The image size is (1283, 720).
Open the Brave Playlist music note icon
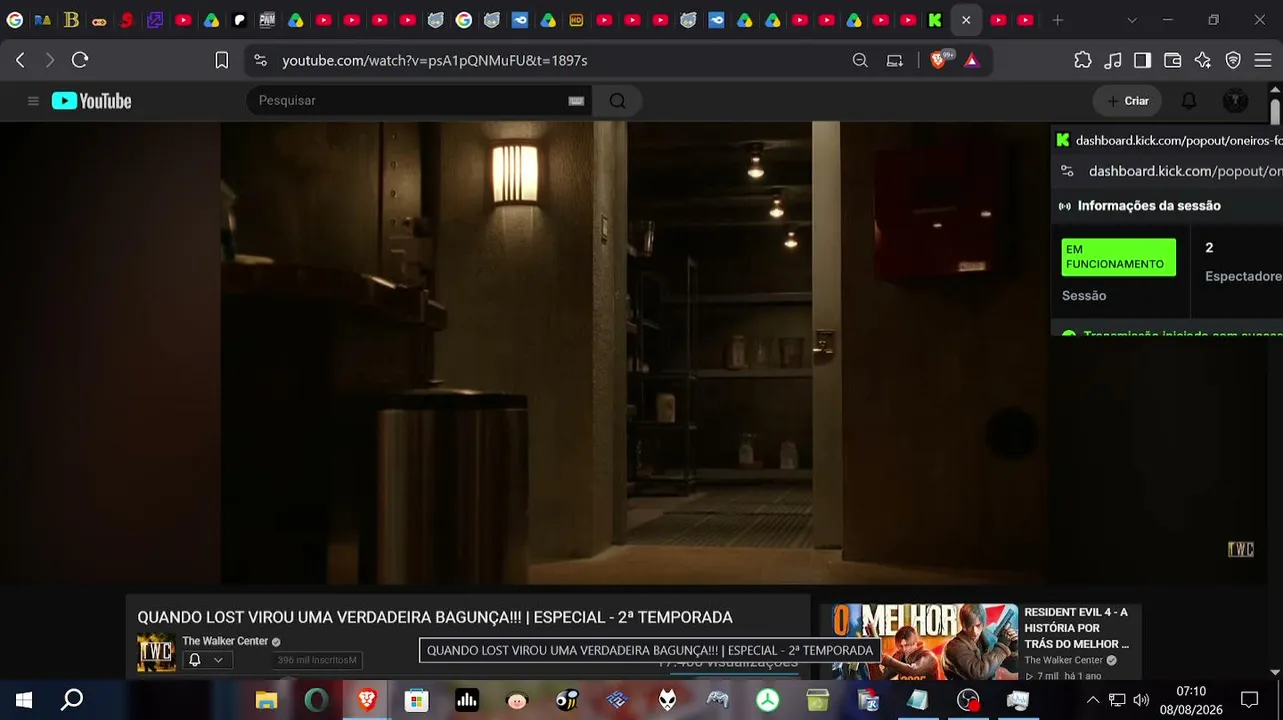tap(1113, 60)
